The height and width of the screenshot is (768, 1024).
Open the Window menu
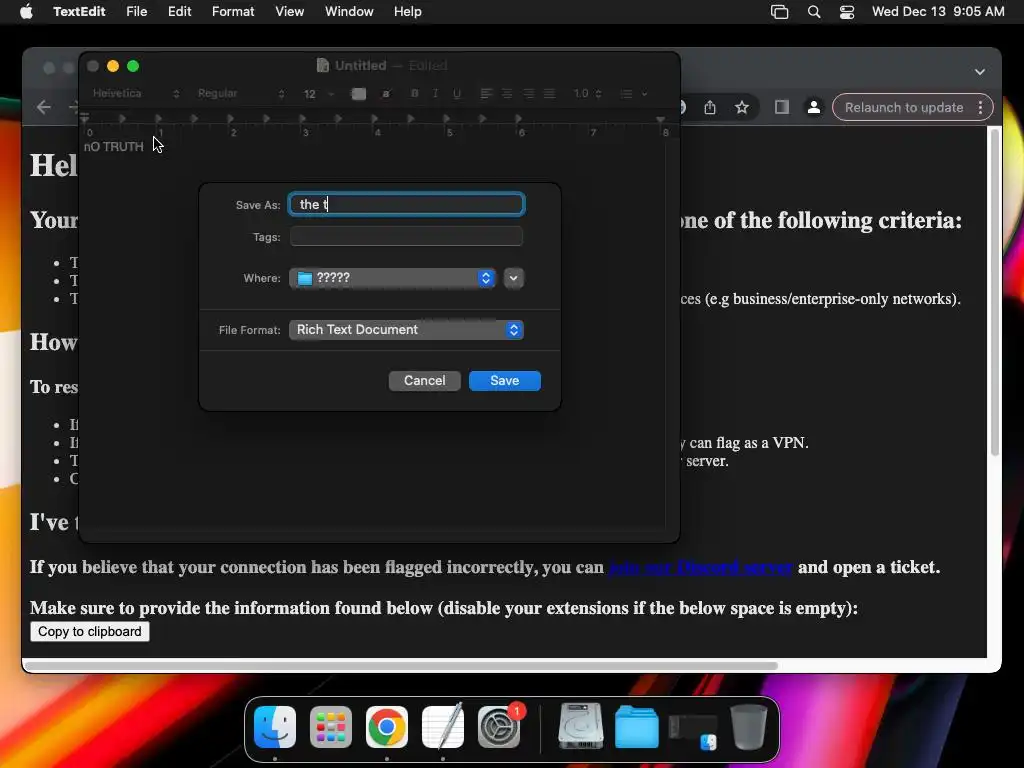(x=349, y=12)
